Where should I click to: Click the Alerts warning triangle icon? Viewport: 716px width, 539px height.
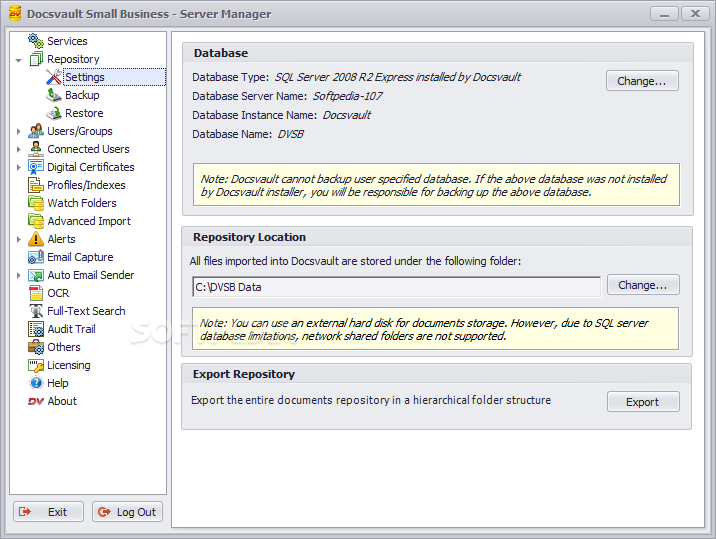click(x=36, y=239)
